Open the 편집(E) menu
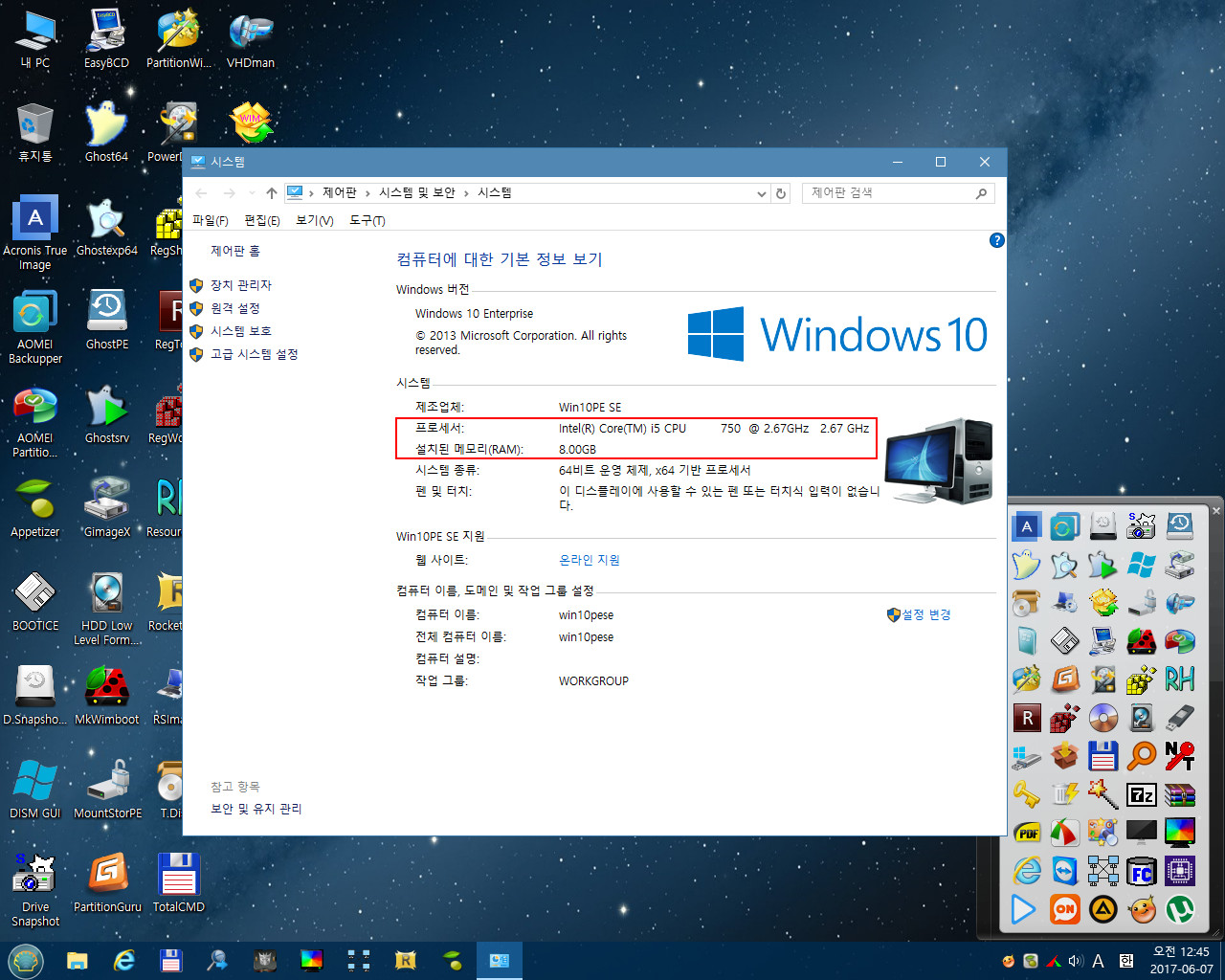This screenshot has height=980, width=1225. click(262, 220)
